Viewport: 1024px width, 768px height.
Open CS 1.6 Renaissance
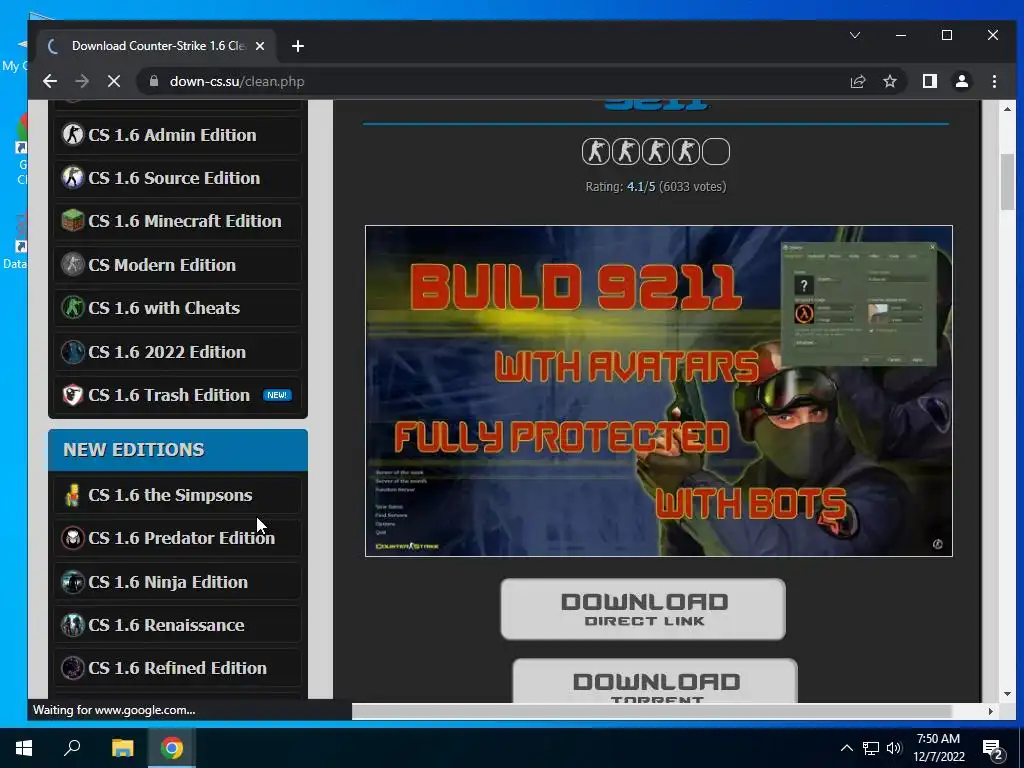[x=177, y=625]
